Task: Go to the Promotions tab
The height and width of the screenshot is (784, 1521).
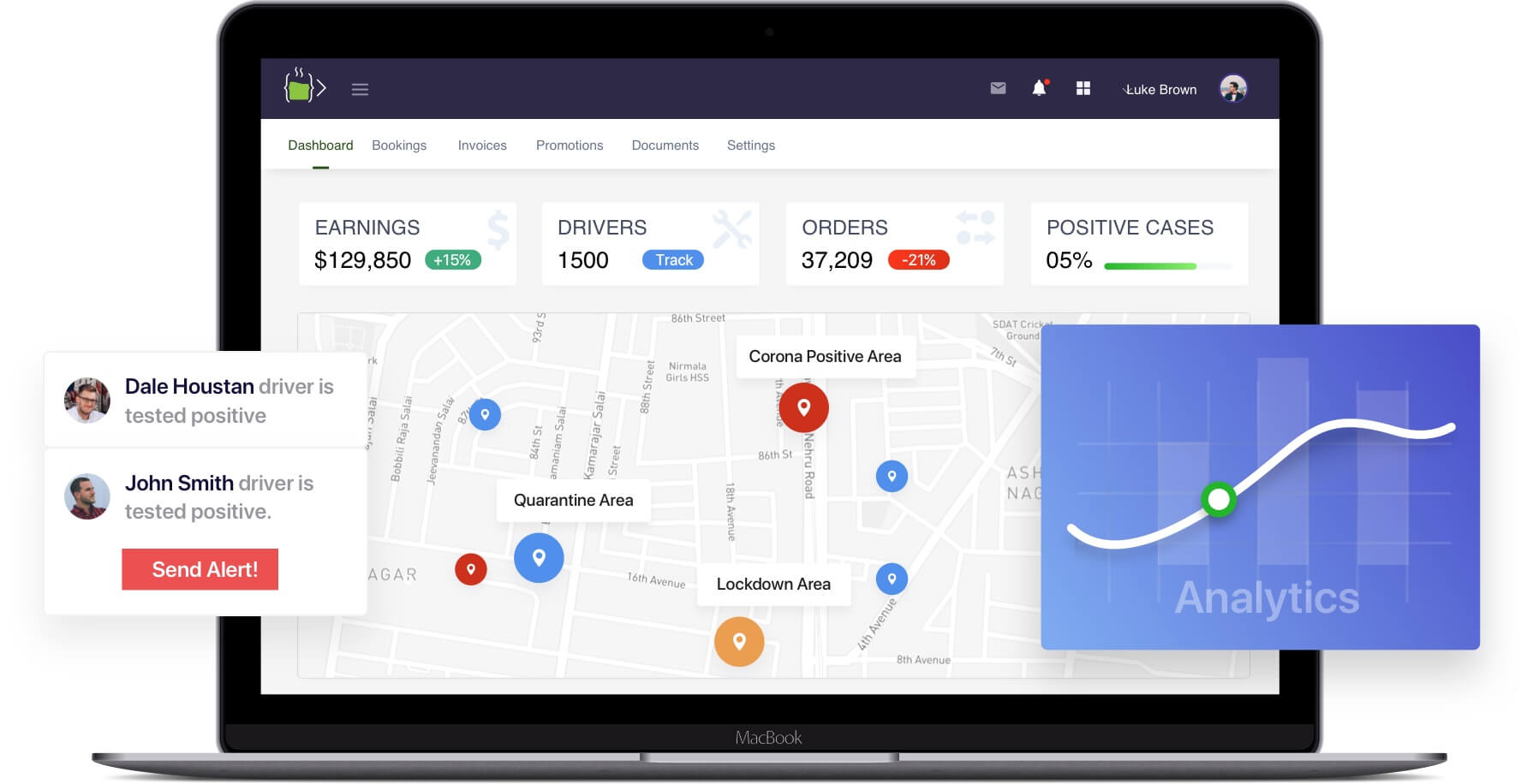Action: click(x=570, y=146)
